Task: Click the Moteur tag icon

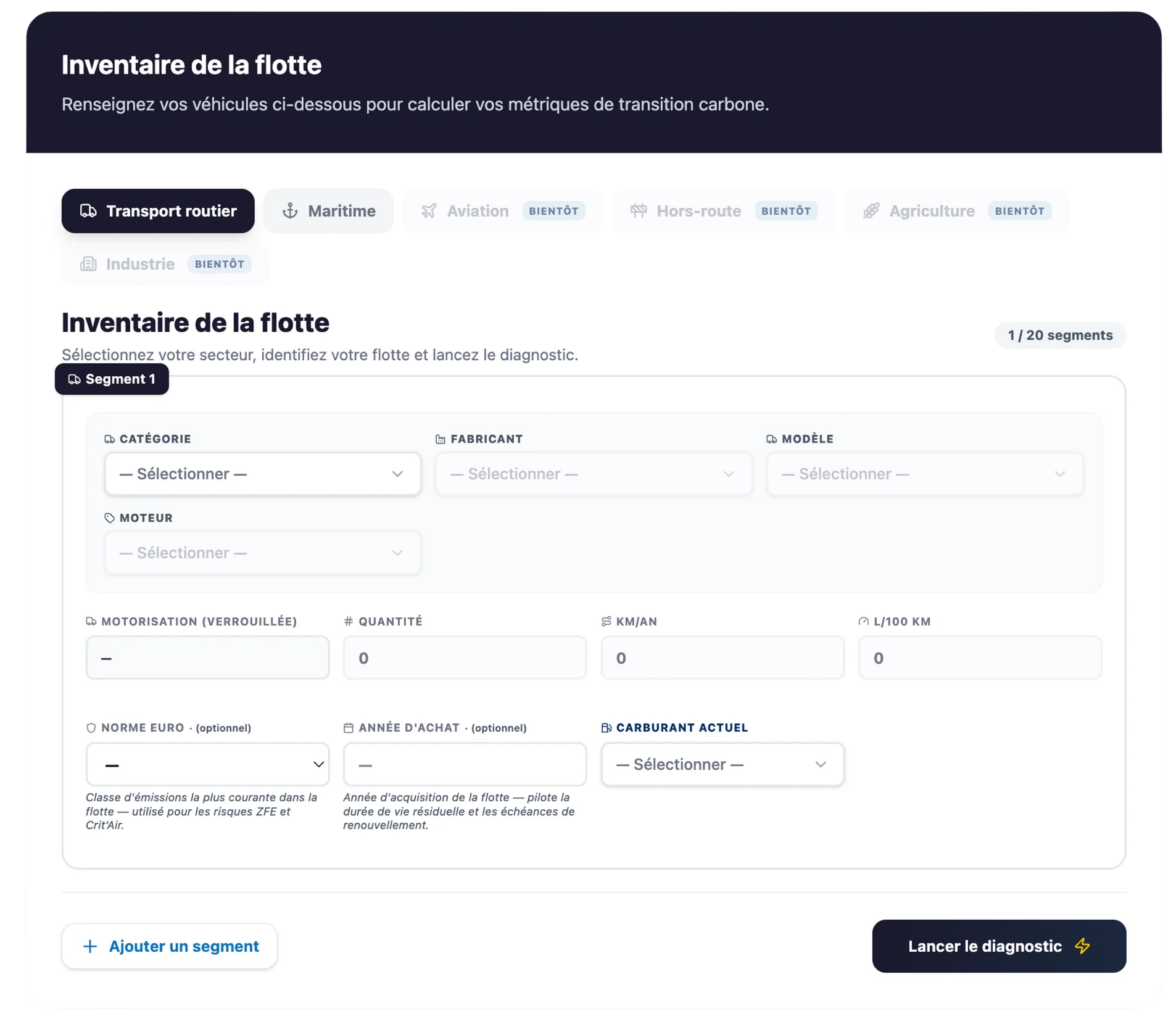Action: (x=109, y=518)
